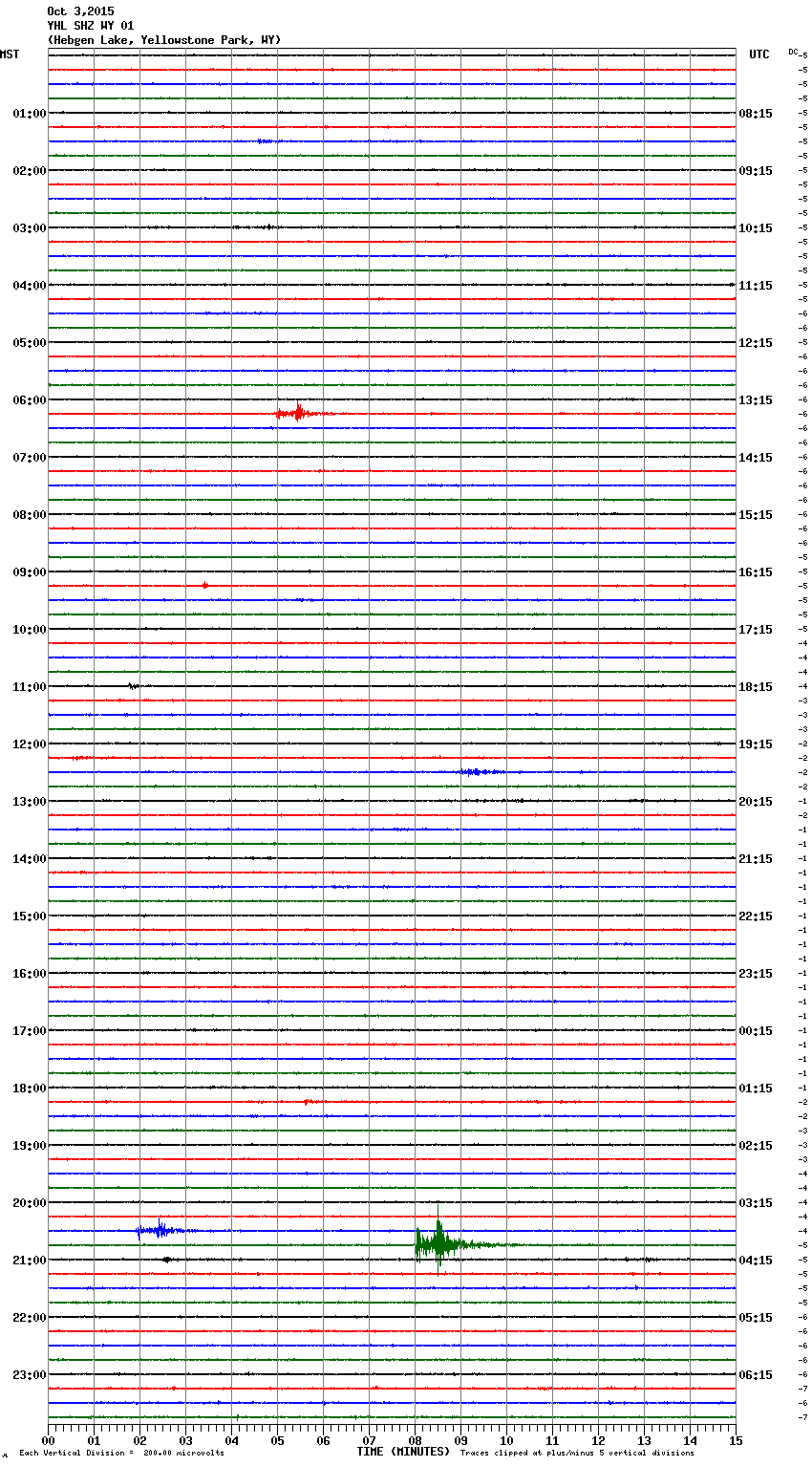Click the 08:15 UTC time label
This screenshot has width=812, height=1466.
point(756,114)
